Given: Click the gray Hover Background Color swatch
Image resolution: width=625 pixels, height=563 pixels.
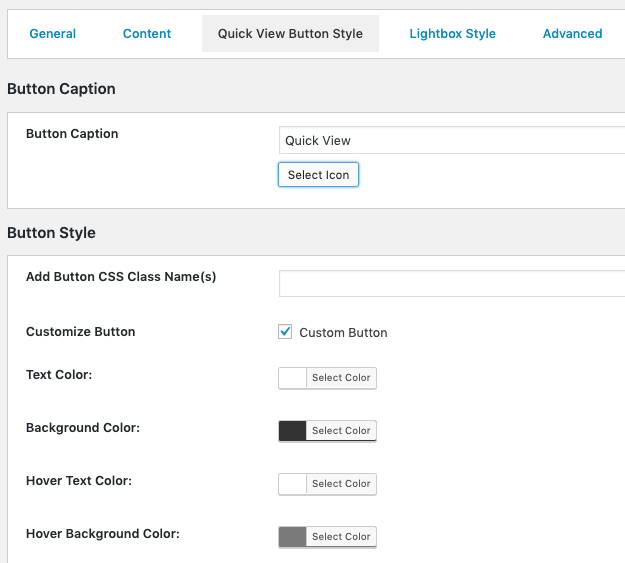Looking at the screenshot, I should [292, 537].
